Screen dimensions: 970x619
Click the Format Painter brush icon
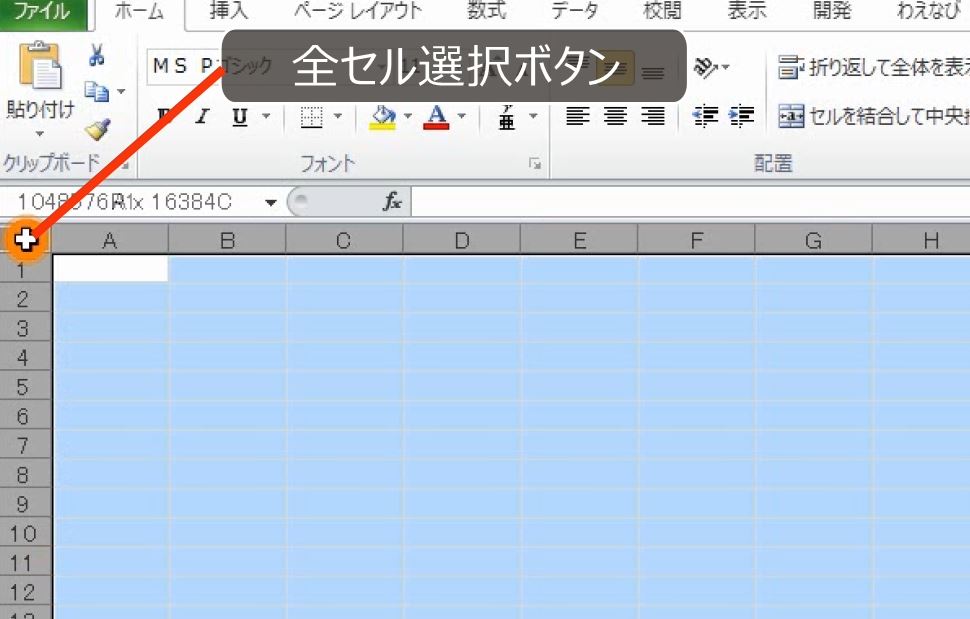[x=97, y=129]
